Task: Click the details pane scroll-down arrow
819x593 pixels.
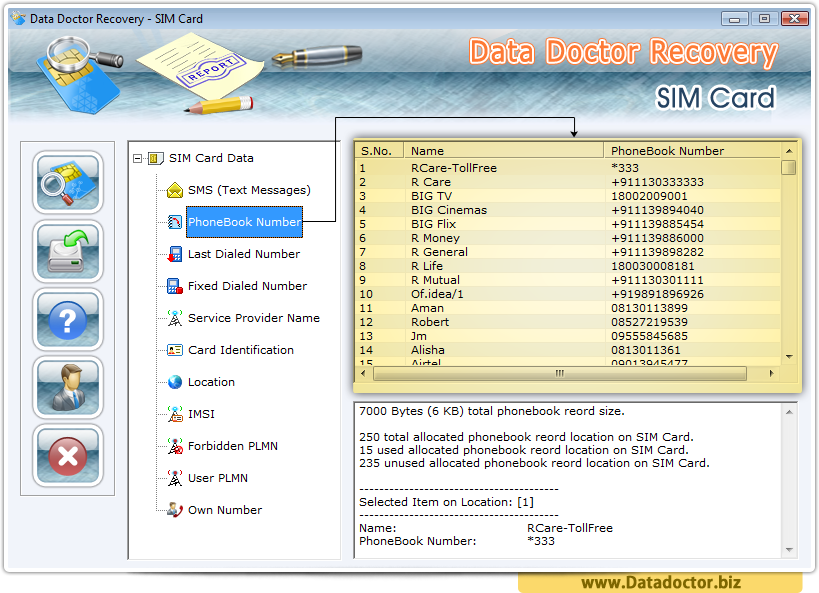Action: point(789,550)
